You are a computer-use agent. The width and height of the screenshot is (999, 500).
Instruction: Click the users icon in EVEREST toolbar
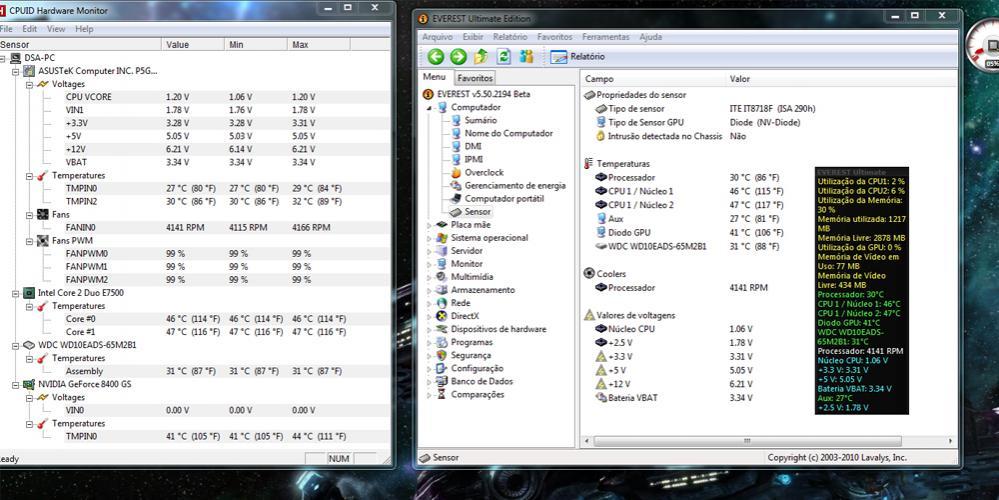click(526, 57)
